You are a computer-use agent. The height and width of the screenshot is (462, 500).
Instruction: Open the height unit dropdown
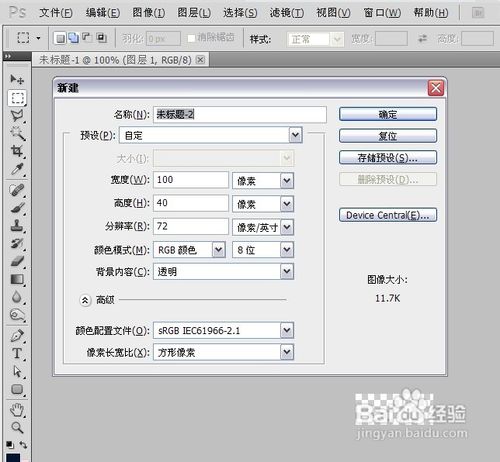[x=263, y=204]
